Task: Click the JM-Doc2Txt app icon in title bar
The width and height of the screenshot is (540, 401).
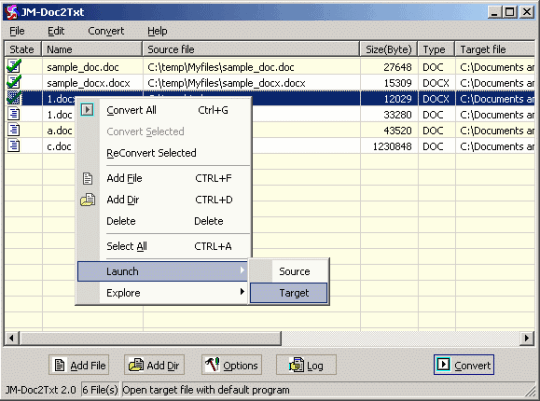Action: (x=12, y=12)
